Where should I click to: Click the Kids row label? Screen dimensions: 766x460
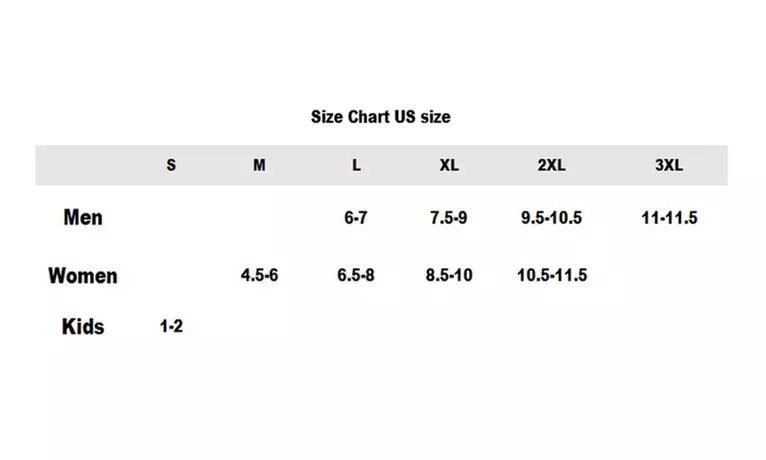[83, 326]
